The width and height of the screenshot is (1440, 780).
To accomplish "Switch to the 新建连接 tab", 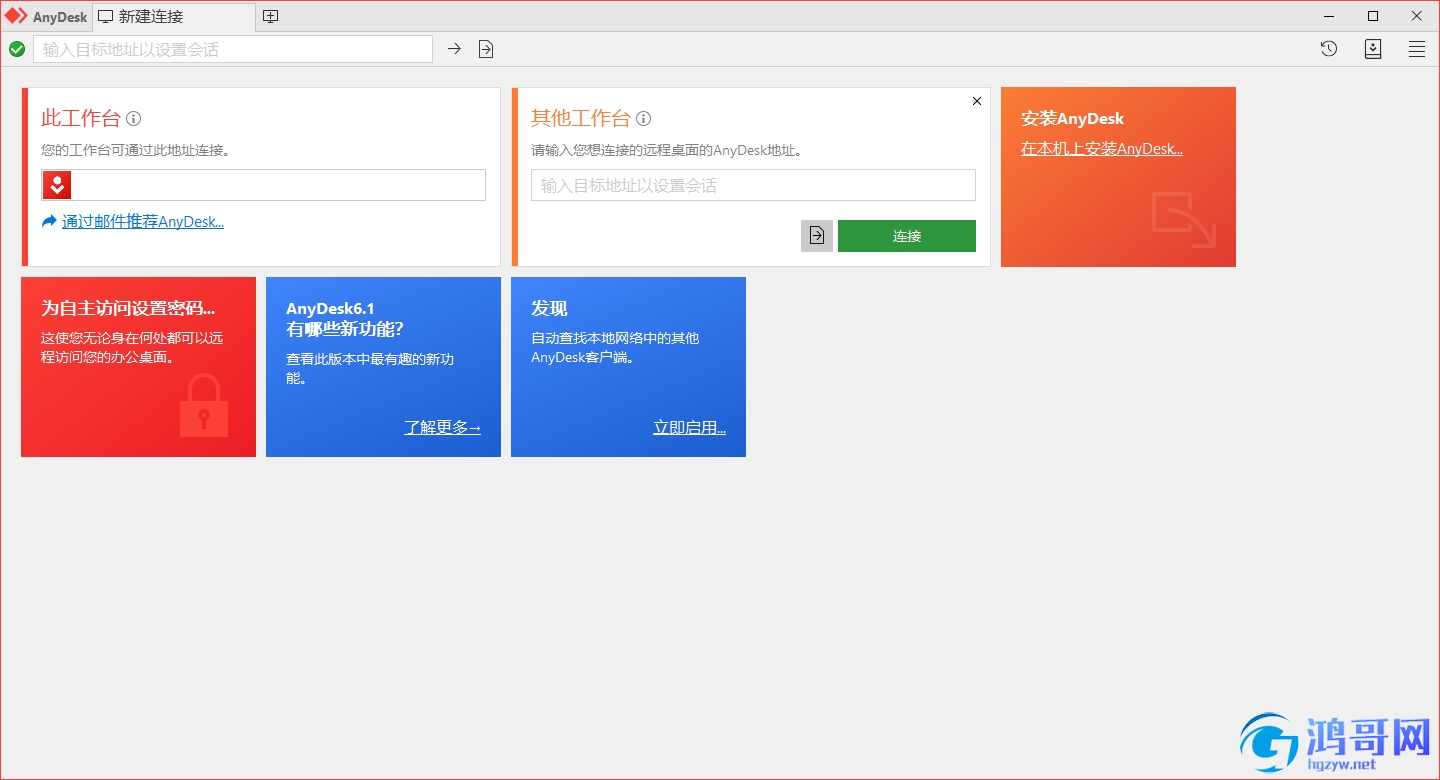I will click(174, 16).
